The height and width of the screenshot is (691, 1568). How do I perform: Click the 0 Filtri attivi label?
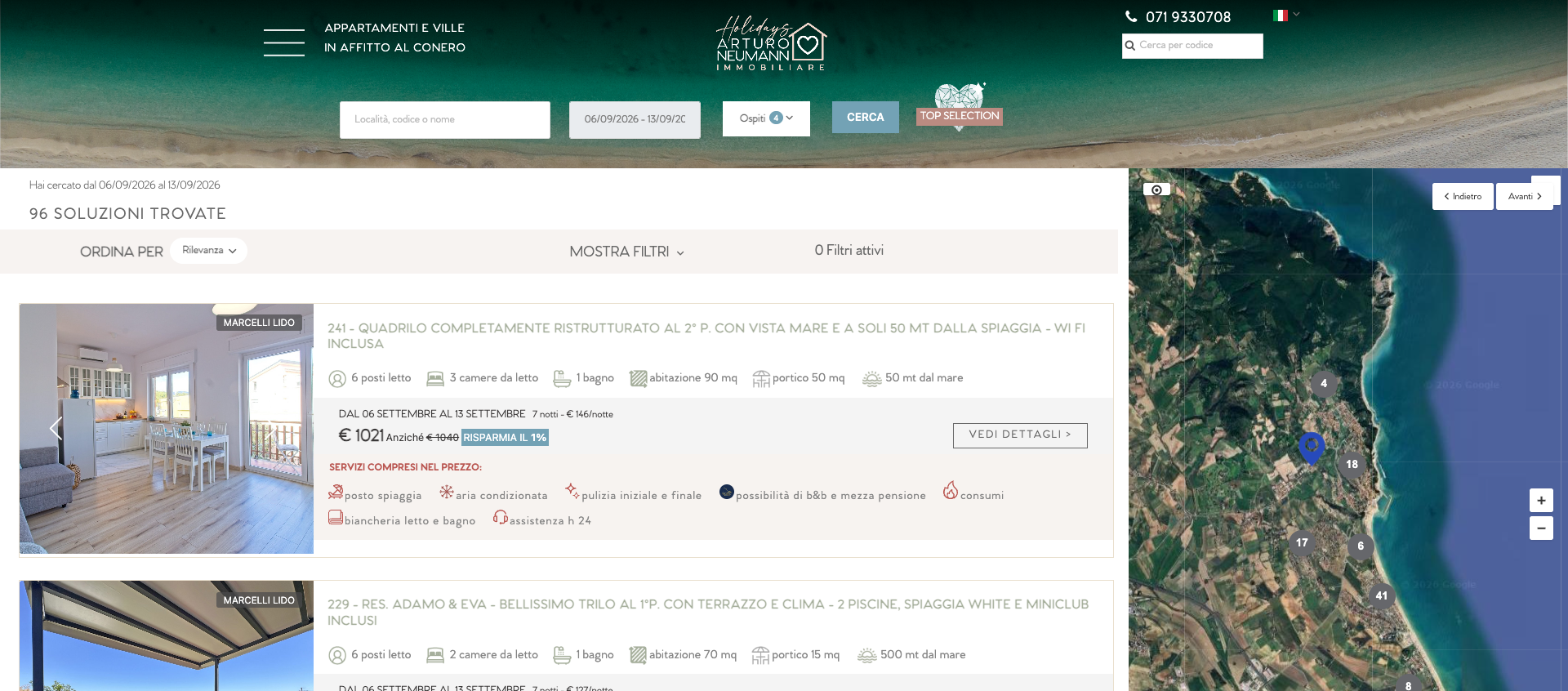click(849, 251)
